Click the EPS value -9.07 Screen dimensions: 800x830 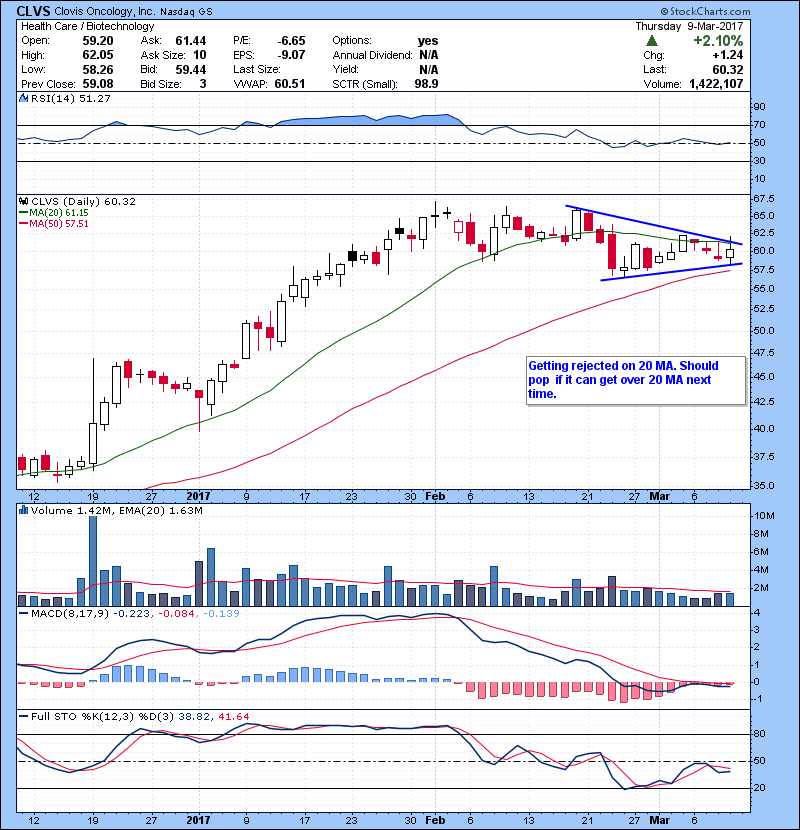(x=291, y=55)
